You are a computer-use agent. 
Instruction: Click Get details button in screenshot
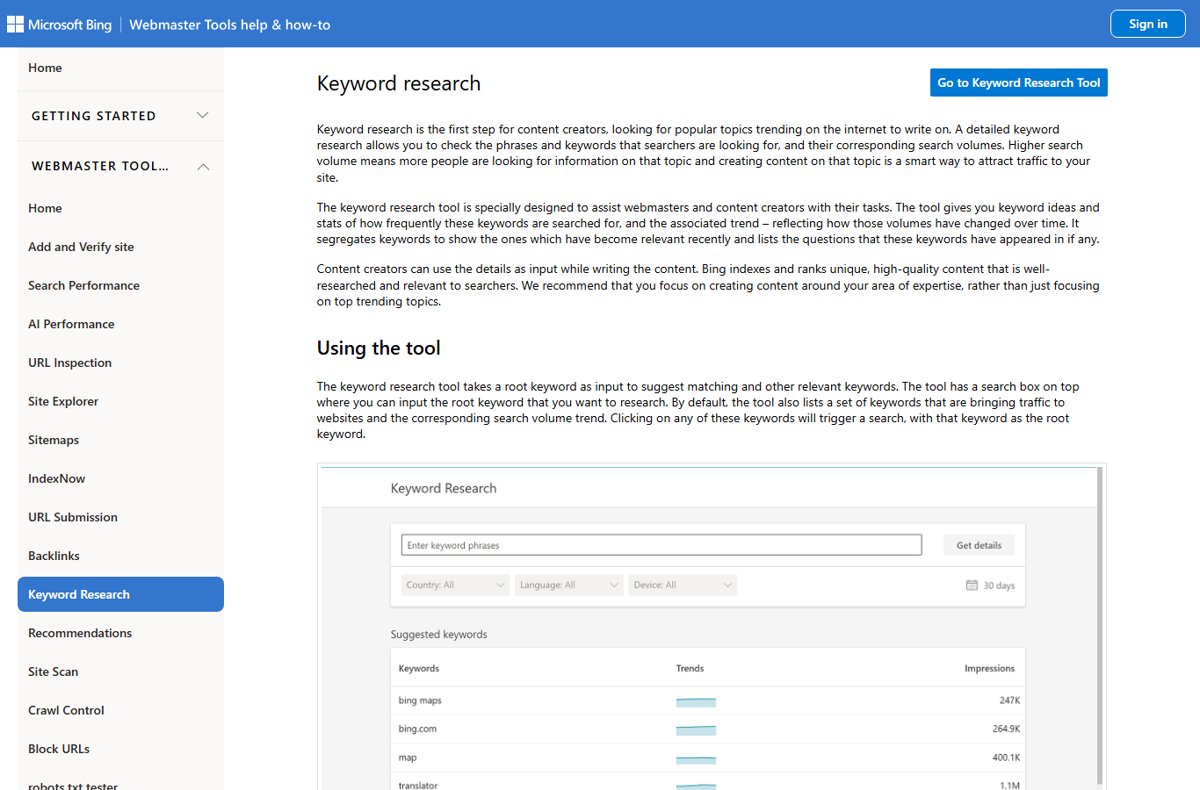(x=979, y=545)
